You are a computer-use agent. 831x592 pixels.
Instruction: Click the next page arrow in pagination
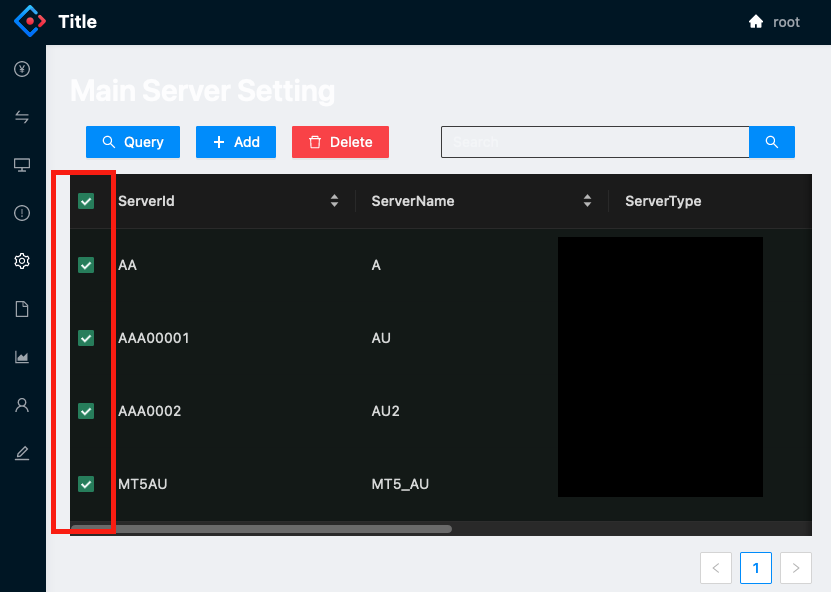tap(795, 567)
